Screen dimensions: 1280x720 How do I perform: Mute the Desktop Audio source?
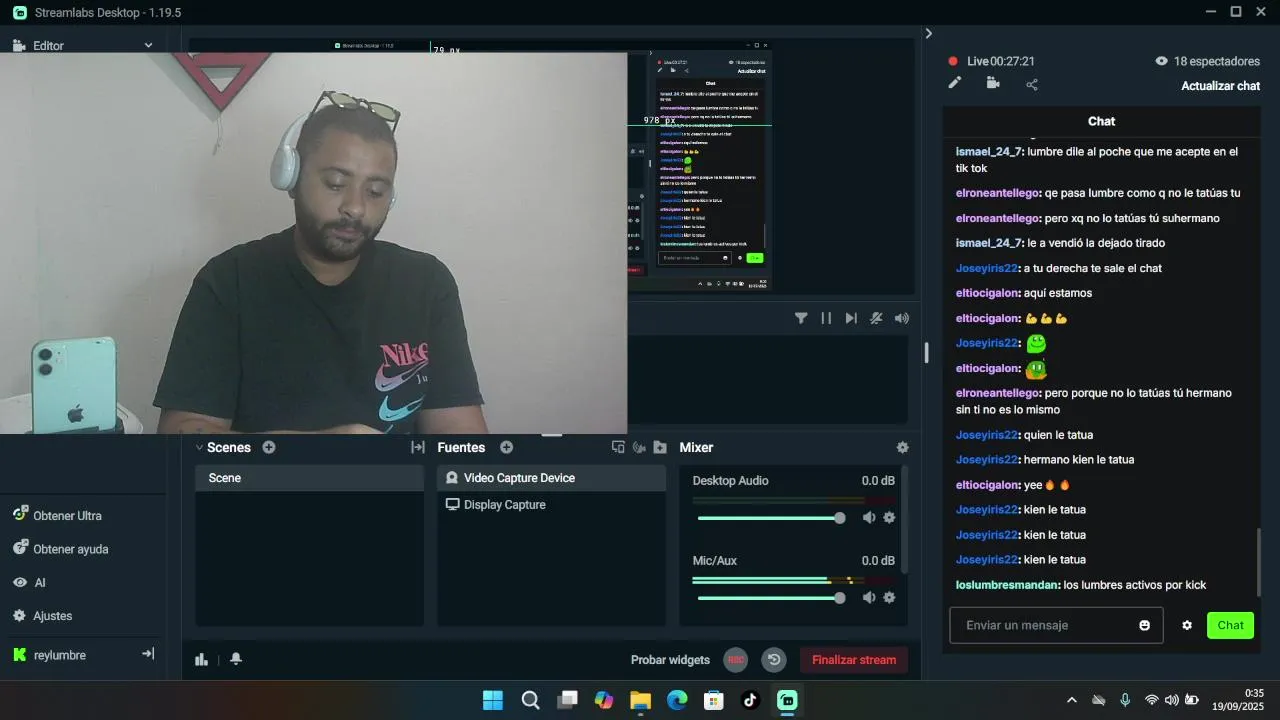[x=869, y=517]
